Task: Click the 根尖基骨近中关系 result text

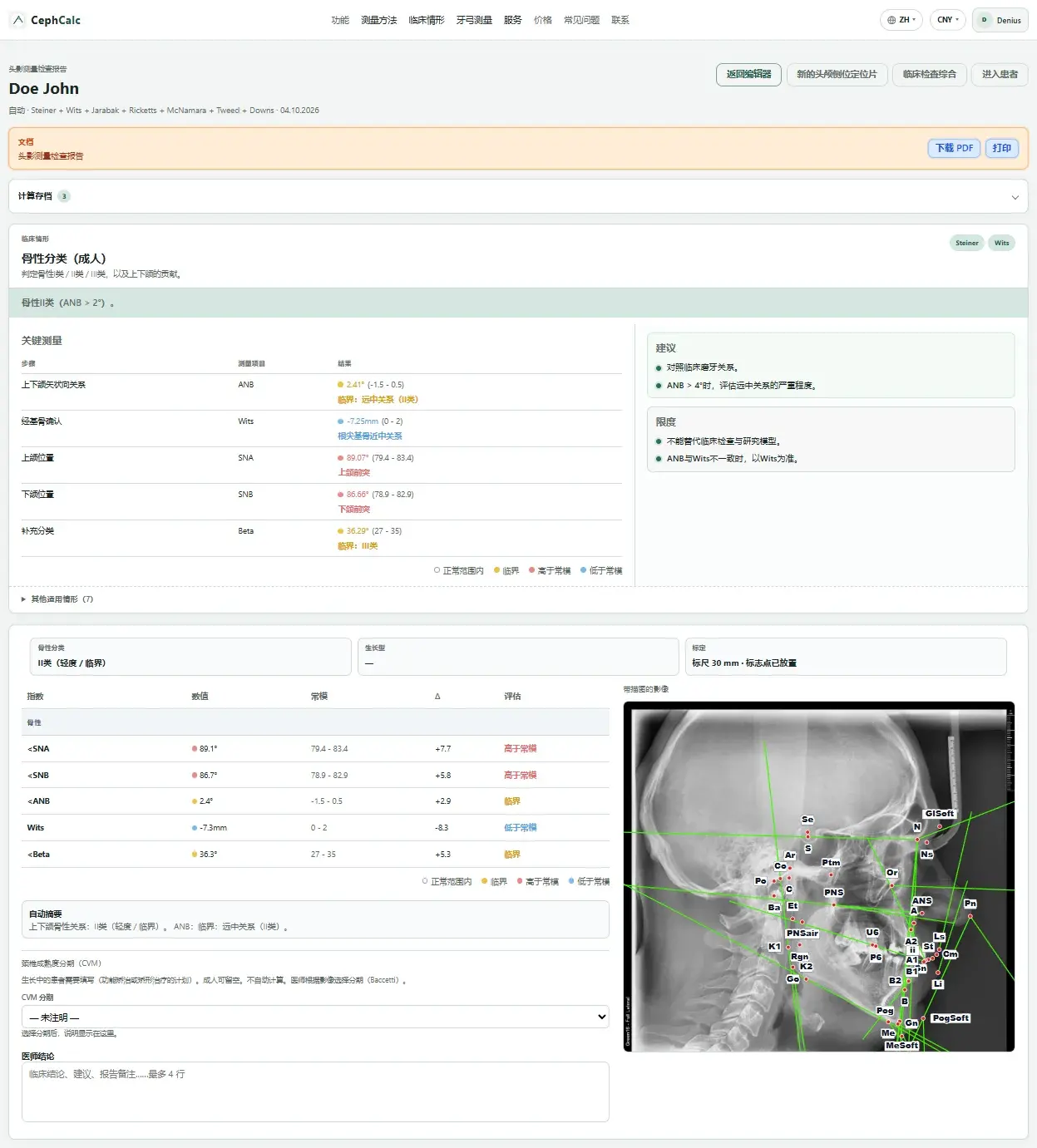Action: [370, 436]
